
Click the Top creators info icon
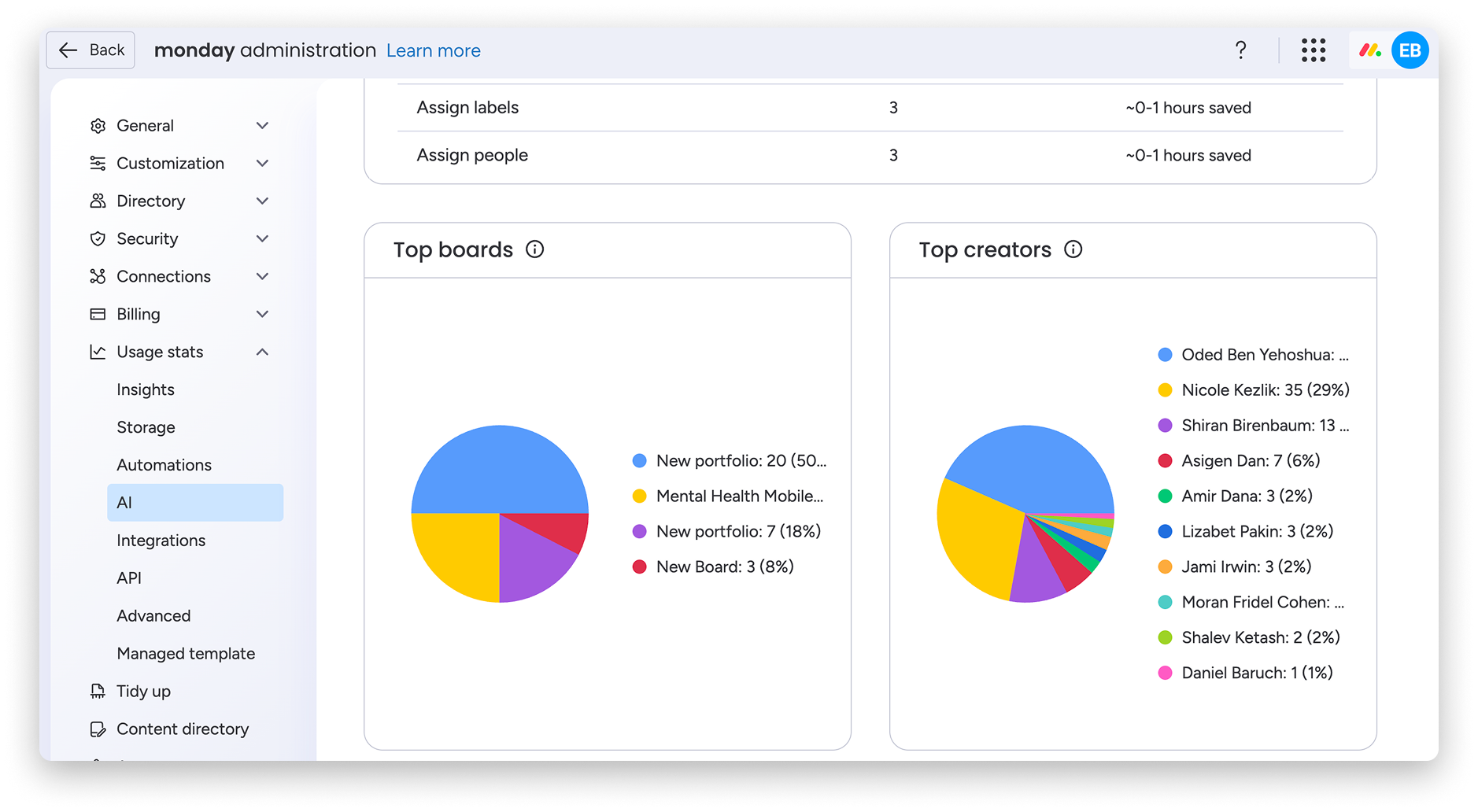[x=1073, y=249]
